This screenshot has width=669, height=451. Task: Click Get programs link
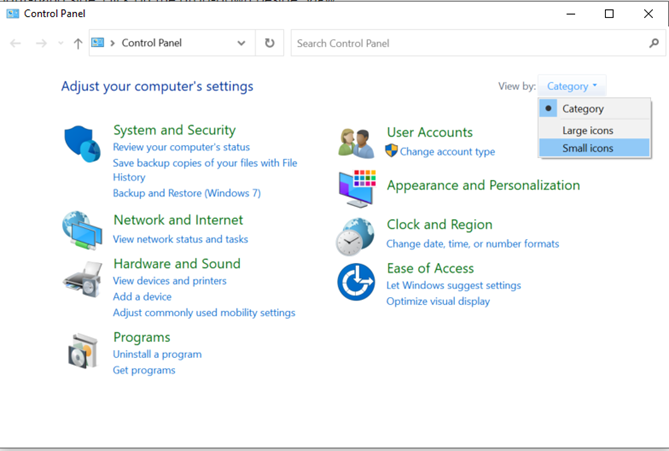(x=144, y=370)
